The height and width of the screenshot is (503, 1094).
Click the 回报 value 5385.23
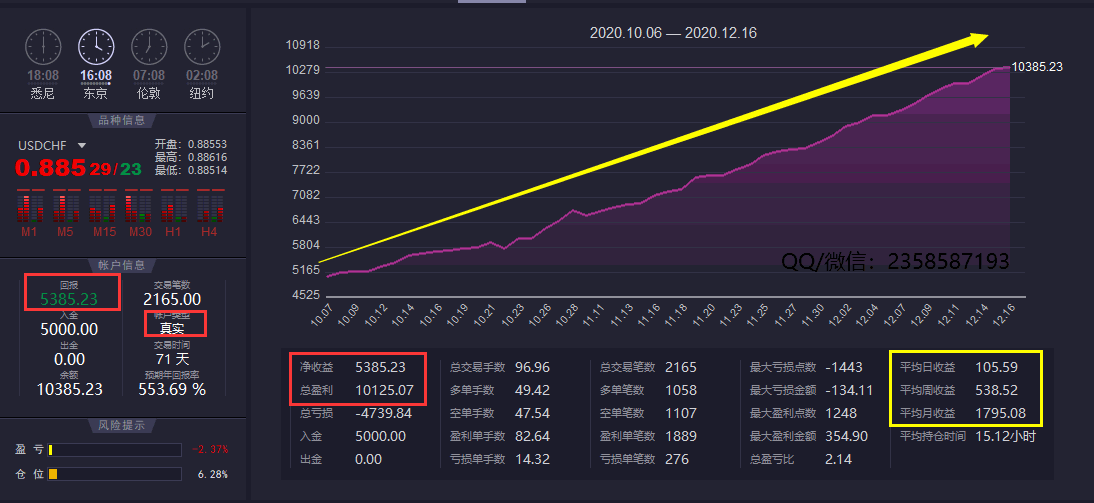click(x=69, y=300)
